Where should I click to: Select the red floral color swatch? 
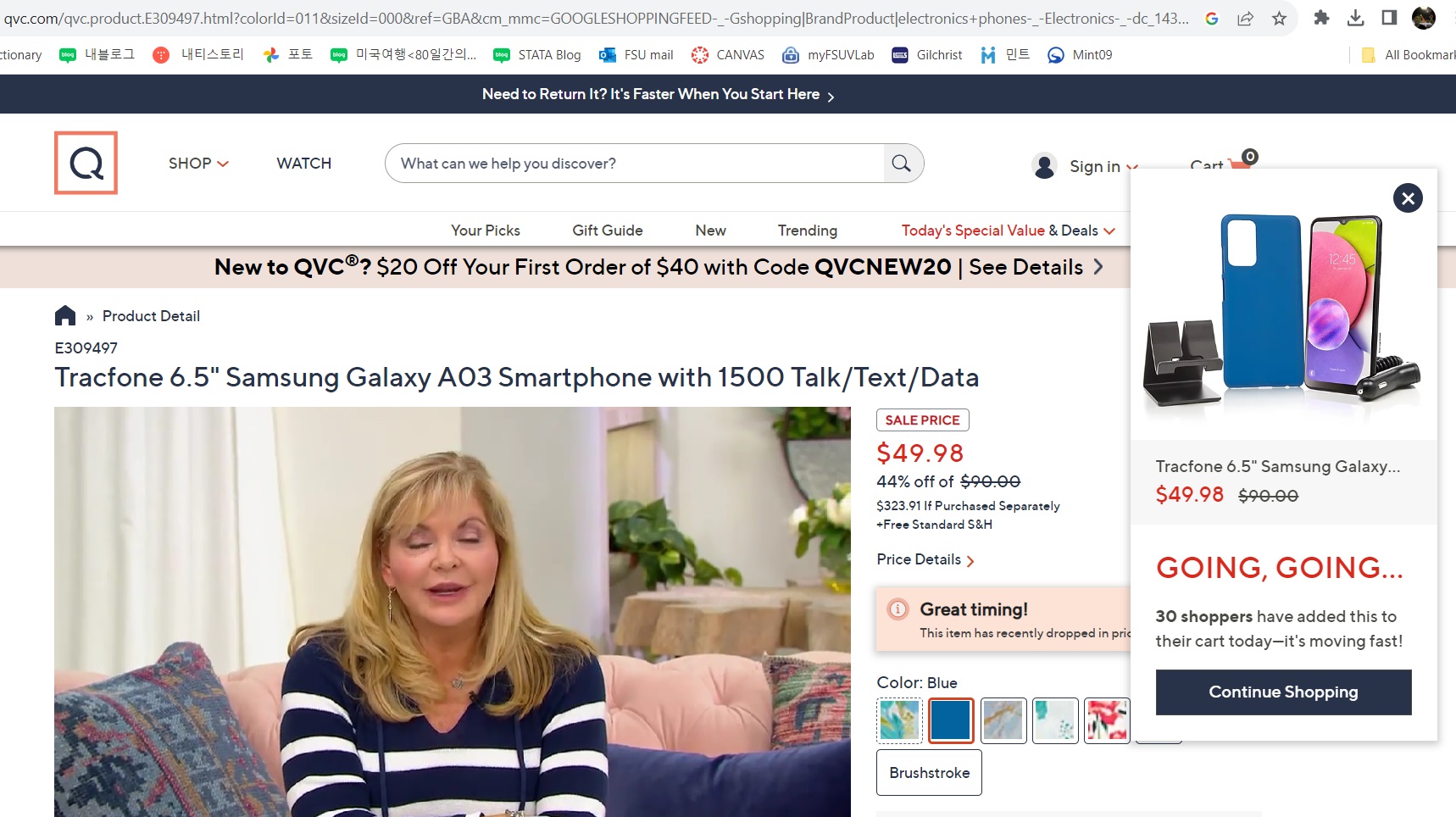(1107, 720)
